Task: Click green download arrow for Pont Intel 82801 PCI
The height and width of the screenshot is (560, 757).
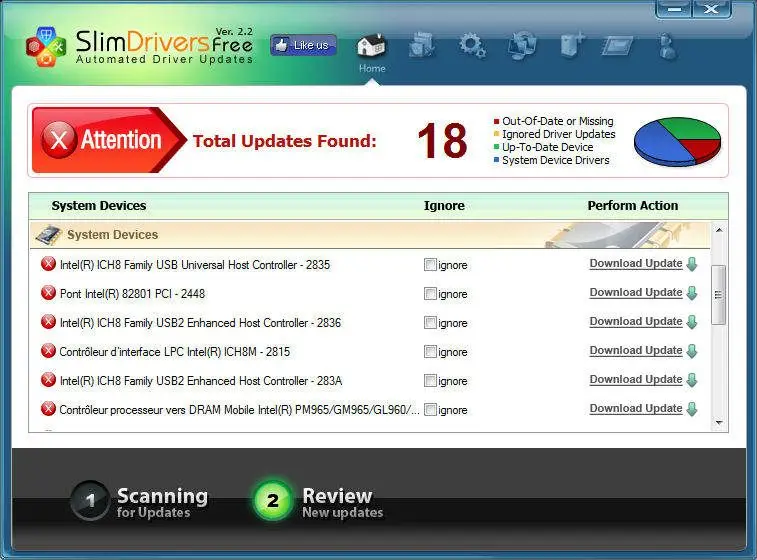Action: click(692, 293)
